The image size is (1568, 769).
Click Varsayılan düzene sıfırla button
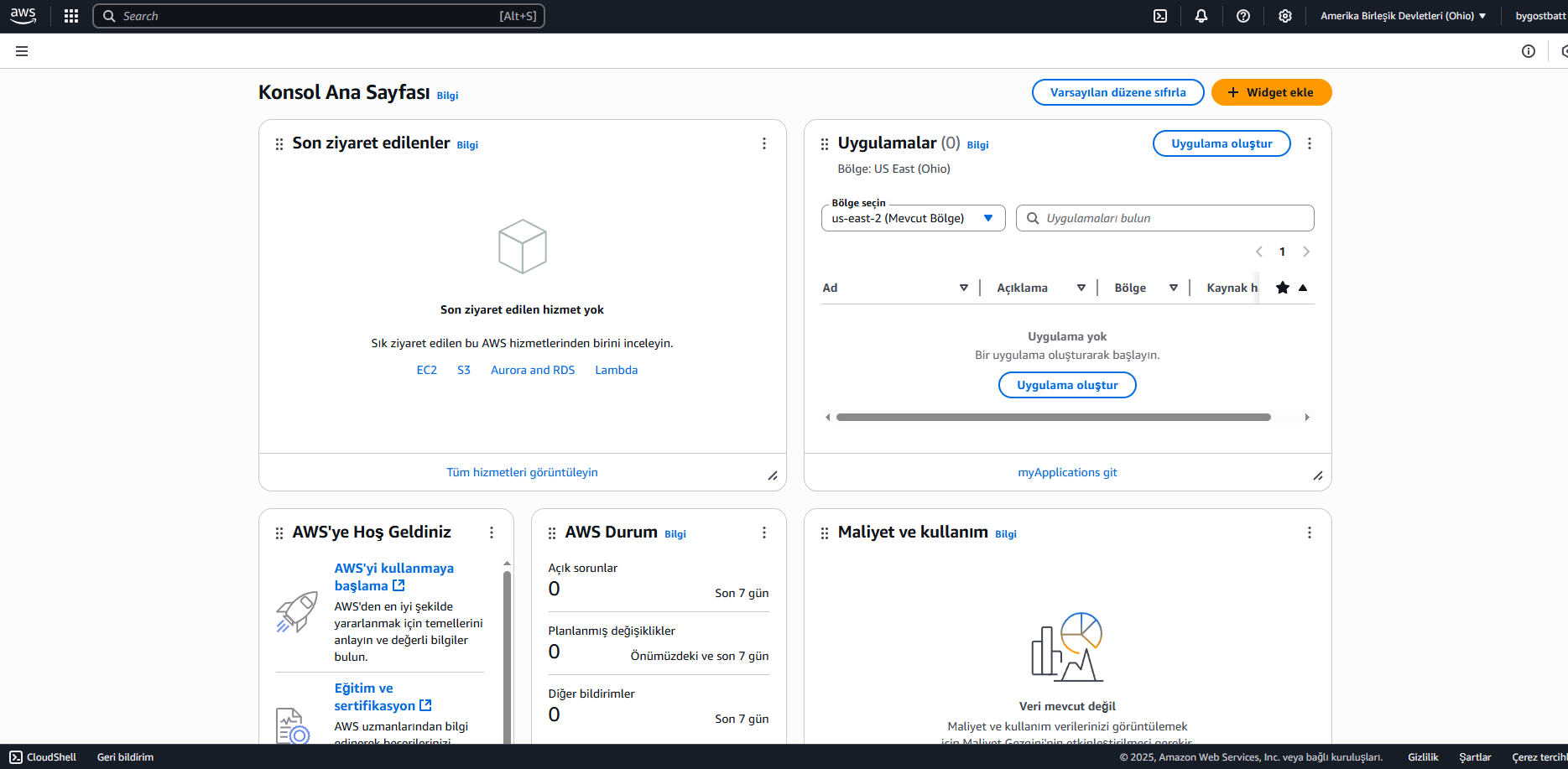[1118, 92]
